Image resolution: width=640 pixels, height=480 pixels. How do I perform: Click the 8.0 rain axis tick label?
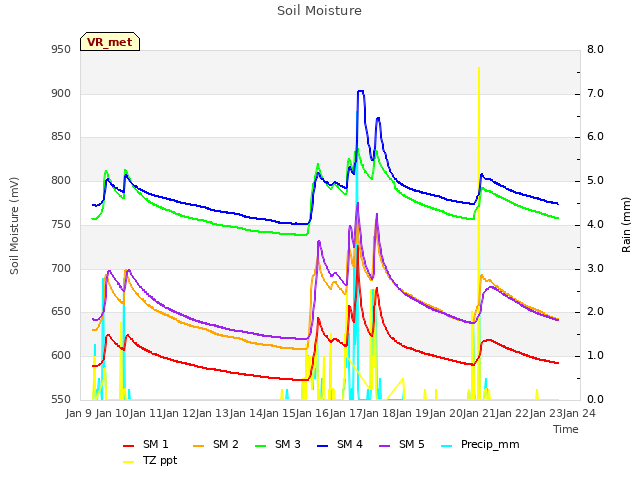pos(595,49)
